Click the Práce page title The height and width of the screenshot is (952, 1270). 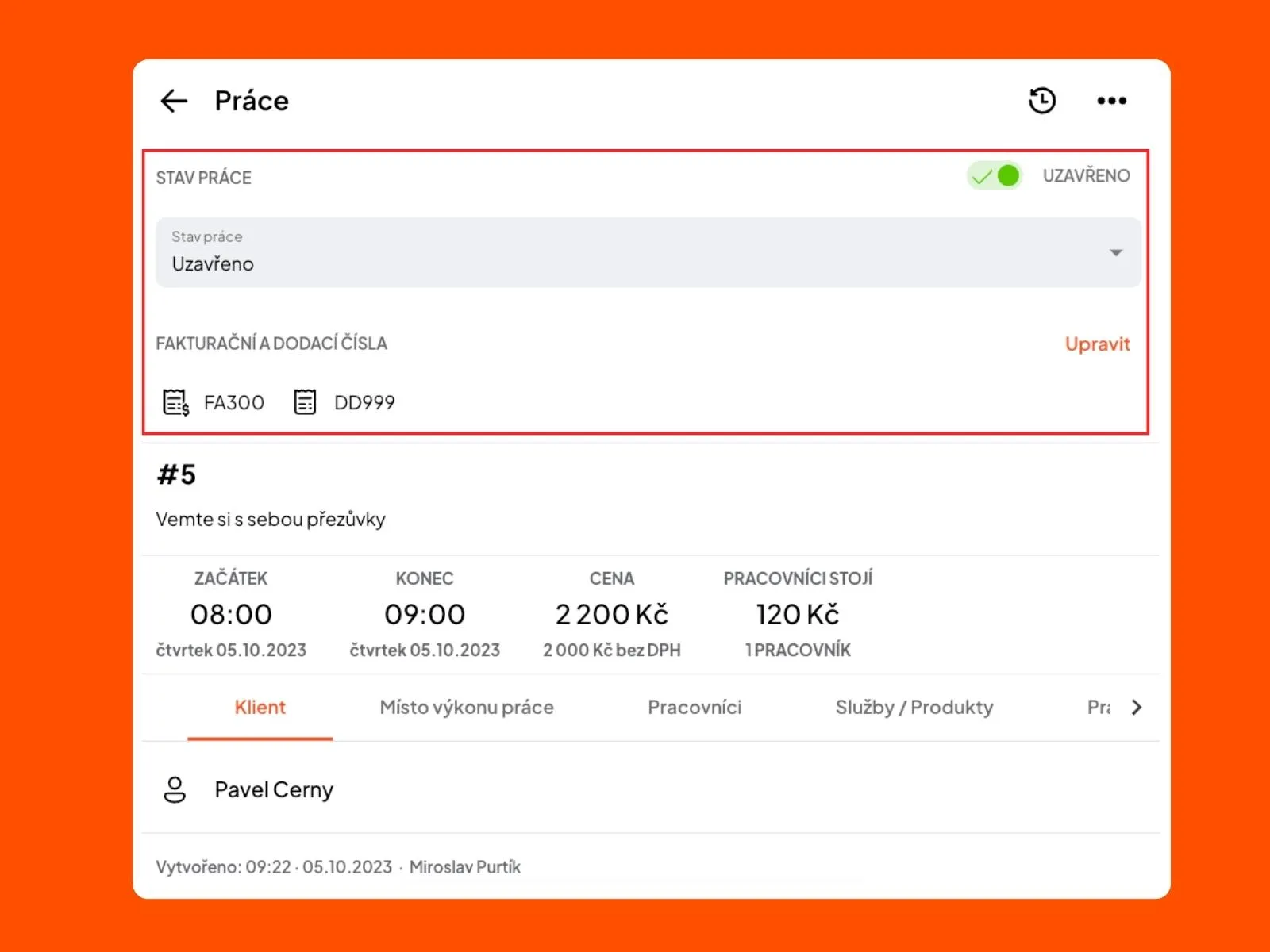tap(252, 101)
